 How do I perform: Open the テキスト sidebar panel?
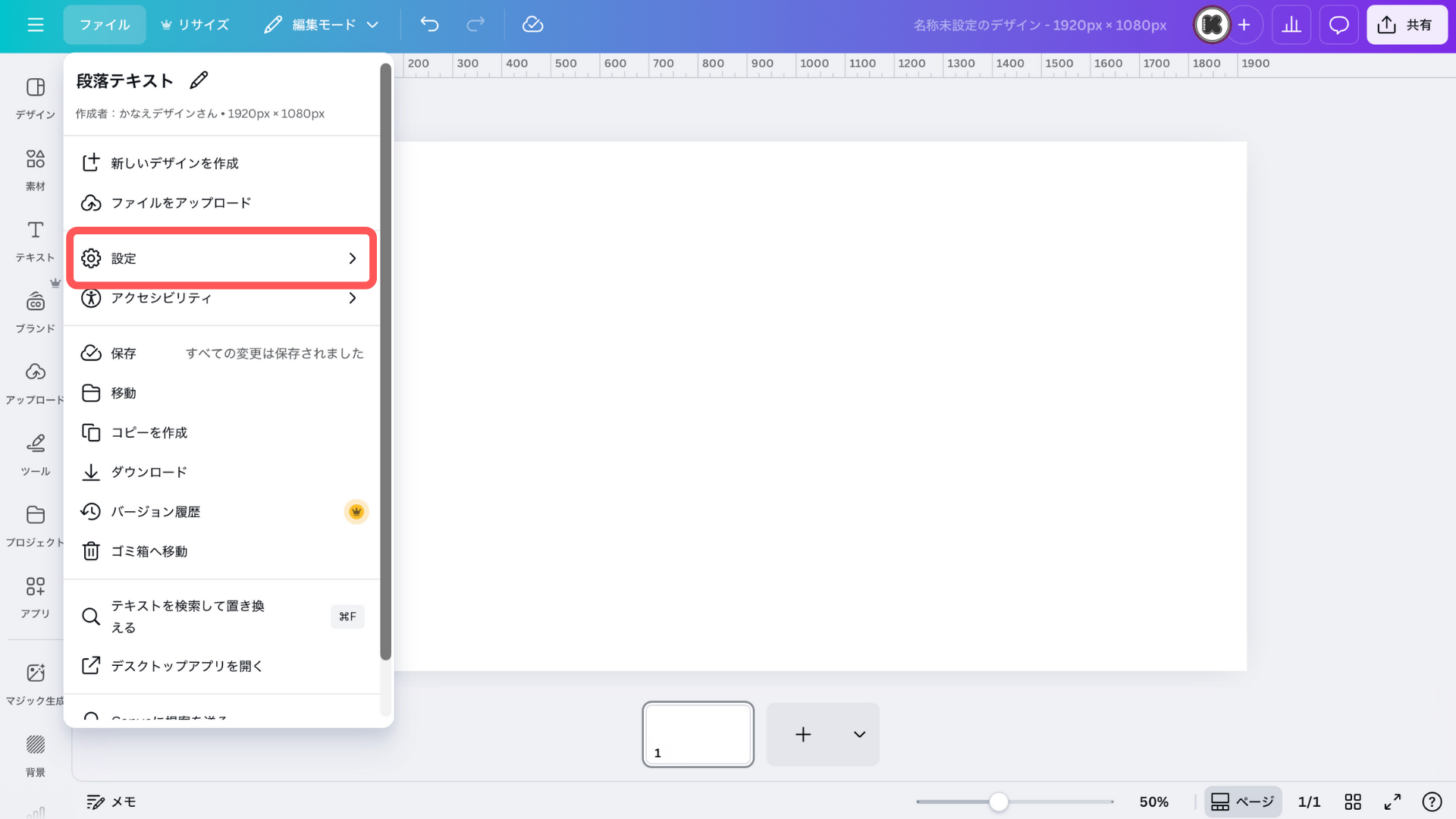pyautogui.click(x=36, y=241)
